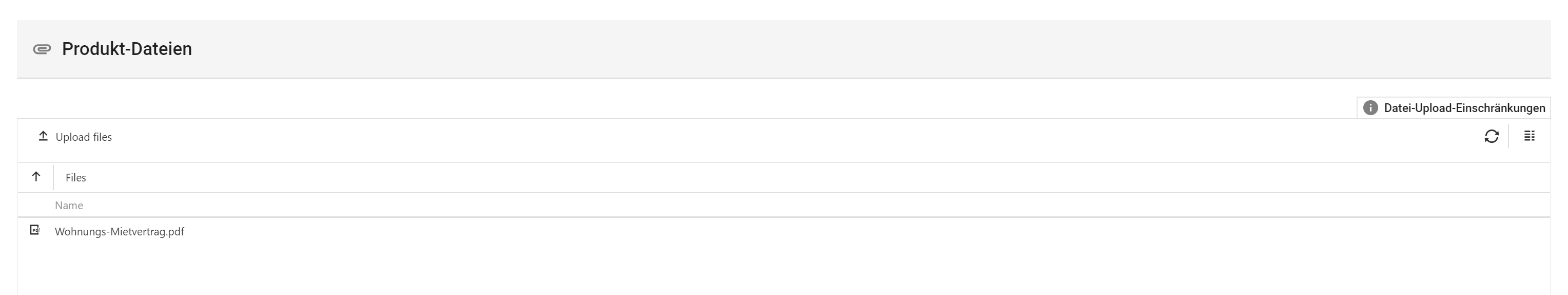Click the paperclip icon beside Produkt-Dateien

click(x=42, y=49)
